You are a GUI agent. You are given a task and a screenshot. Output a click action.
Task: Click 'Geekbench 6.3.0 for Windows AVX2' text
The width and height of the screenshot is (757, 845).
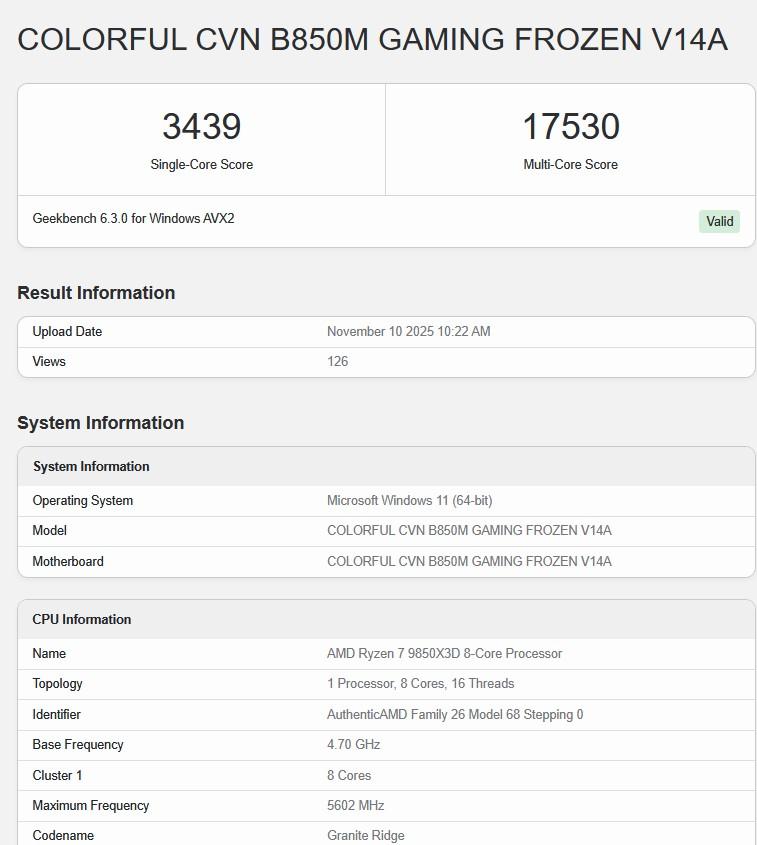(x=133, y=218)
